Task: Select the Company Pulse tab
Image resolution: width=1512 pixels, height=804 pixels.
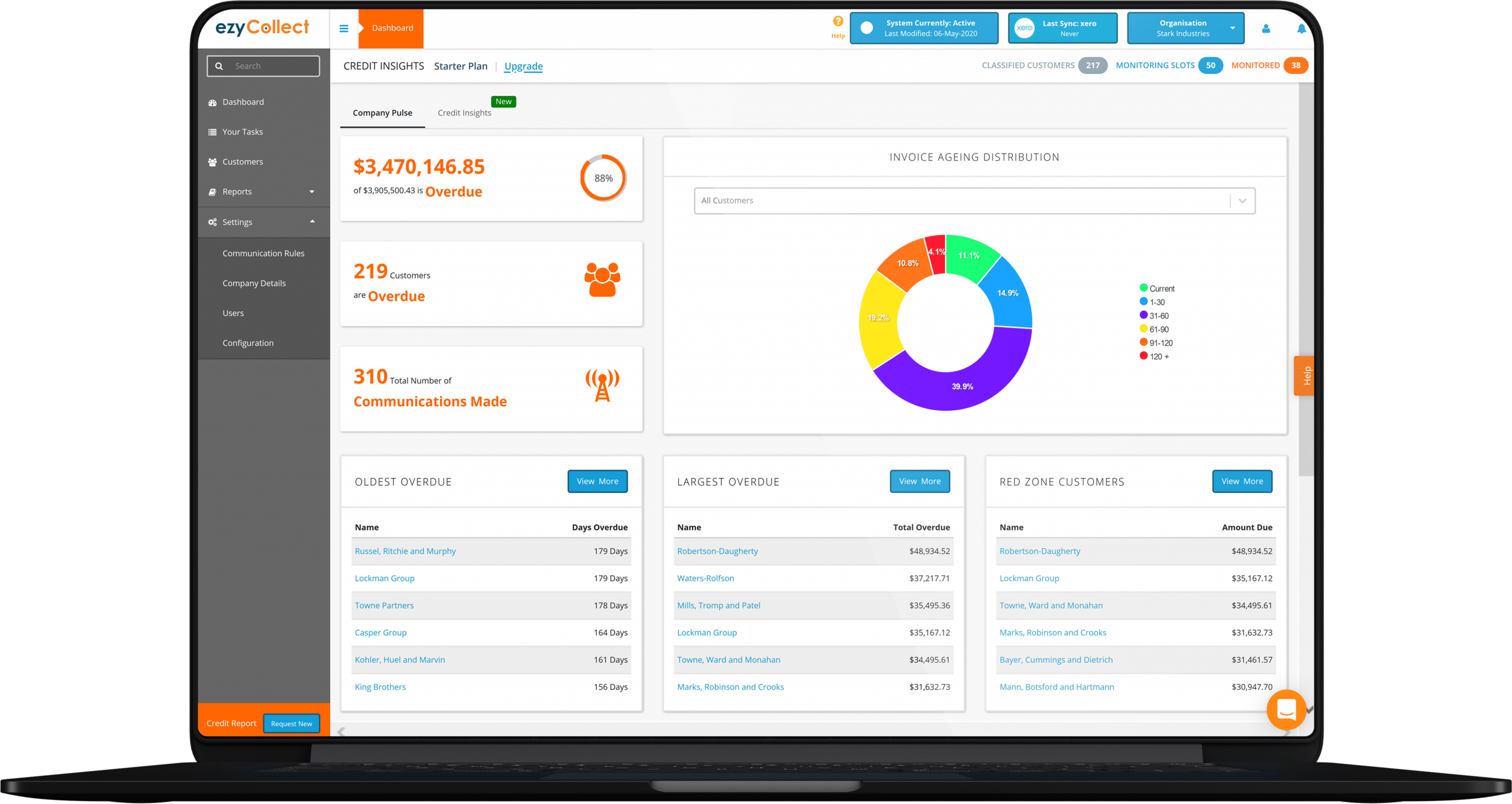Action: [382, 113]
